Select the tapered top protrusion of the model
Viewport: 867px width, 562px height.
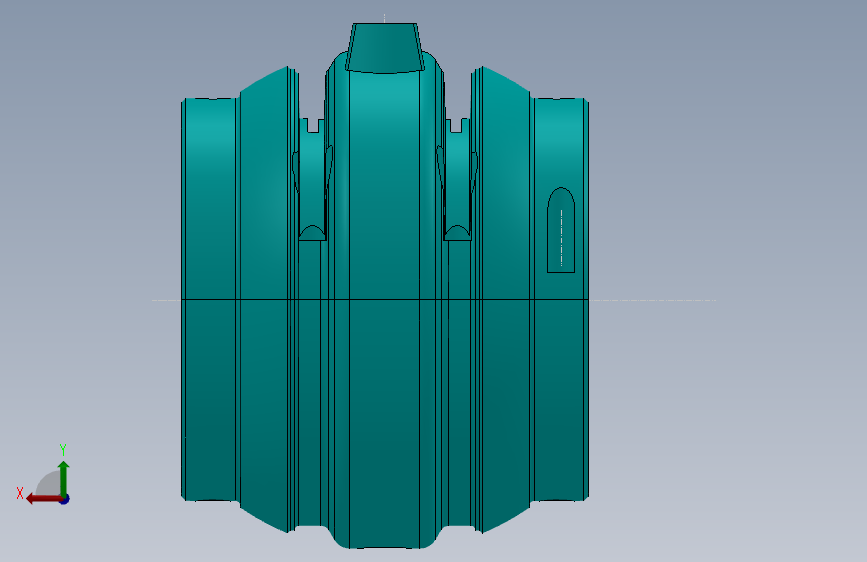385,48
